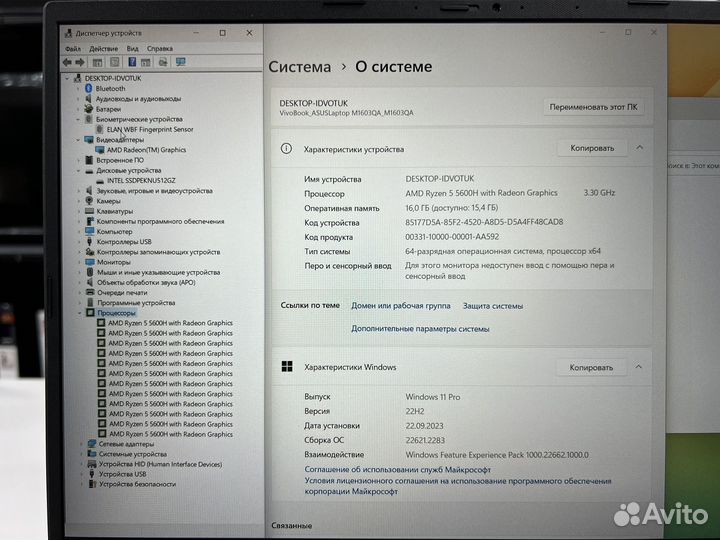
Task: Click the Батареи battery icon
Action: 89,109
